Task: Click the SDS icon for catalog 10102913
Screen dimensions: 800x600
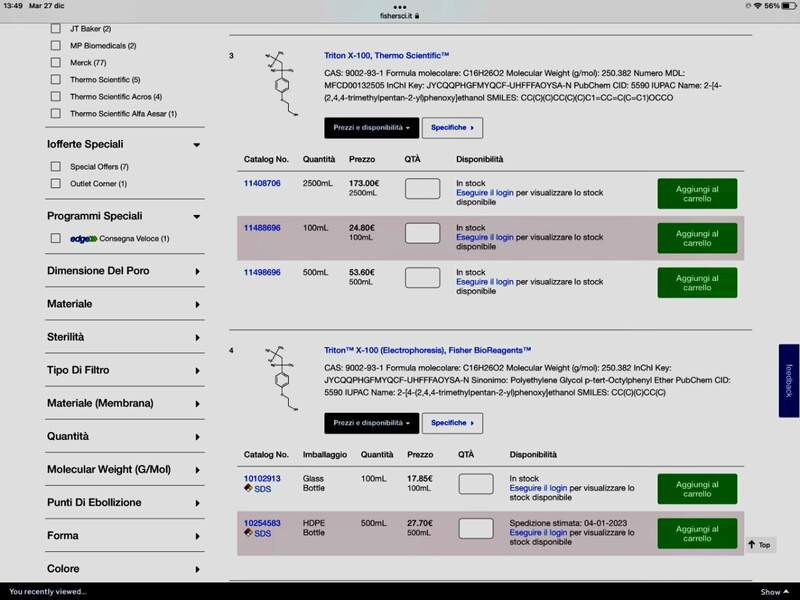Action: pyautogui.click(x=257, y=489)
